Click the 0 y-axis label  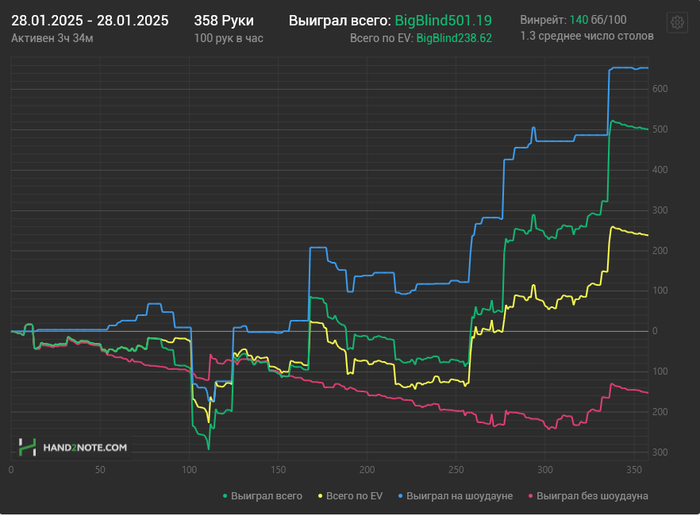(654, 331)
